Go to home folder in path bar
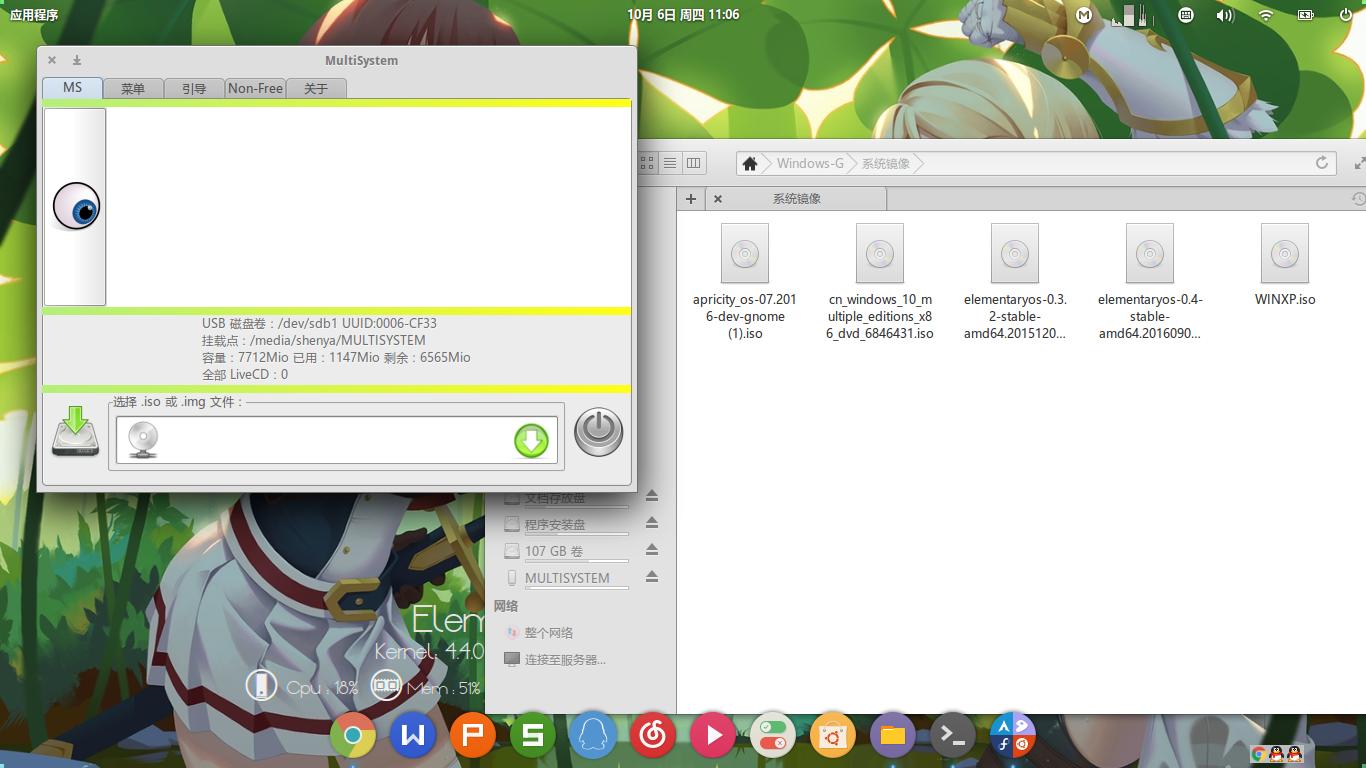1366x768 pixels. point(750,163)
